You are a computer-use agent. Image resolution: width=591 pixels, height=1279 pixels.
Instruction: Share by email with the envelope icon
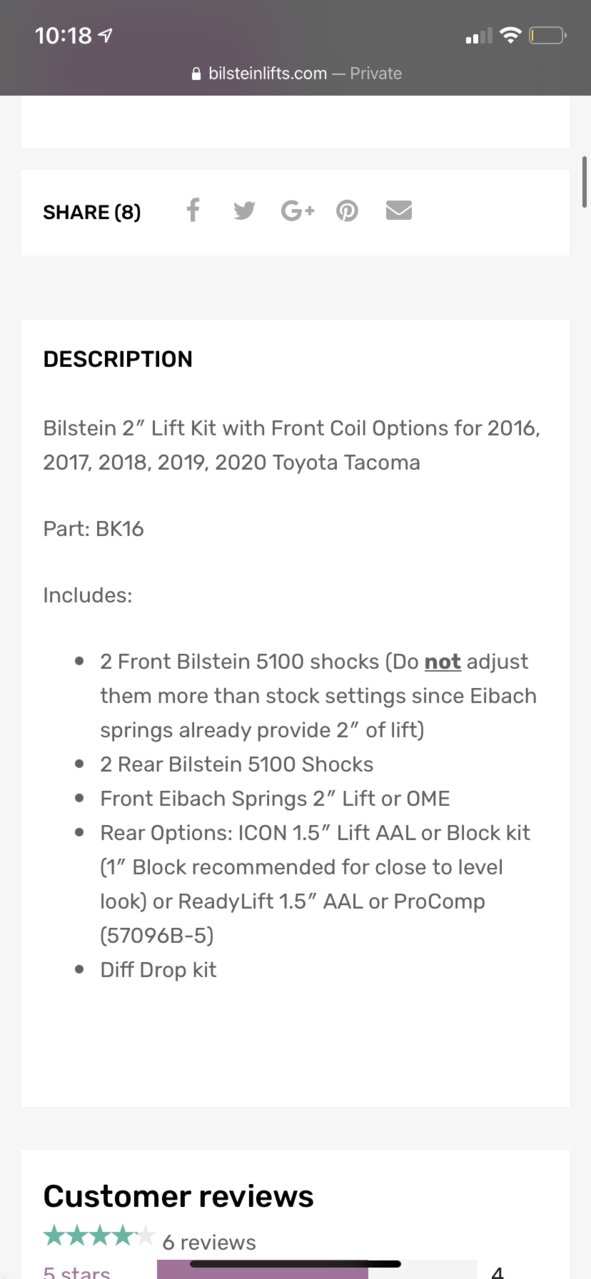coord(399,210)
